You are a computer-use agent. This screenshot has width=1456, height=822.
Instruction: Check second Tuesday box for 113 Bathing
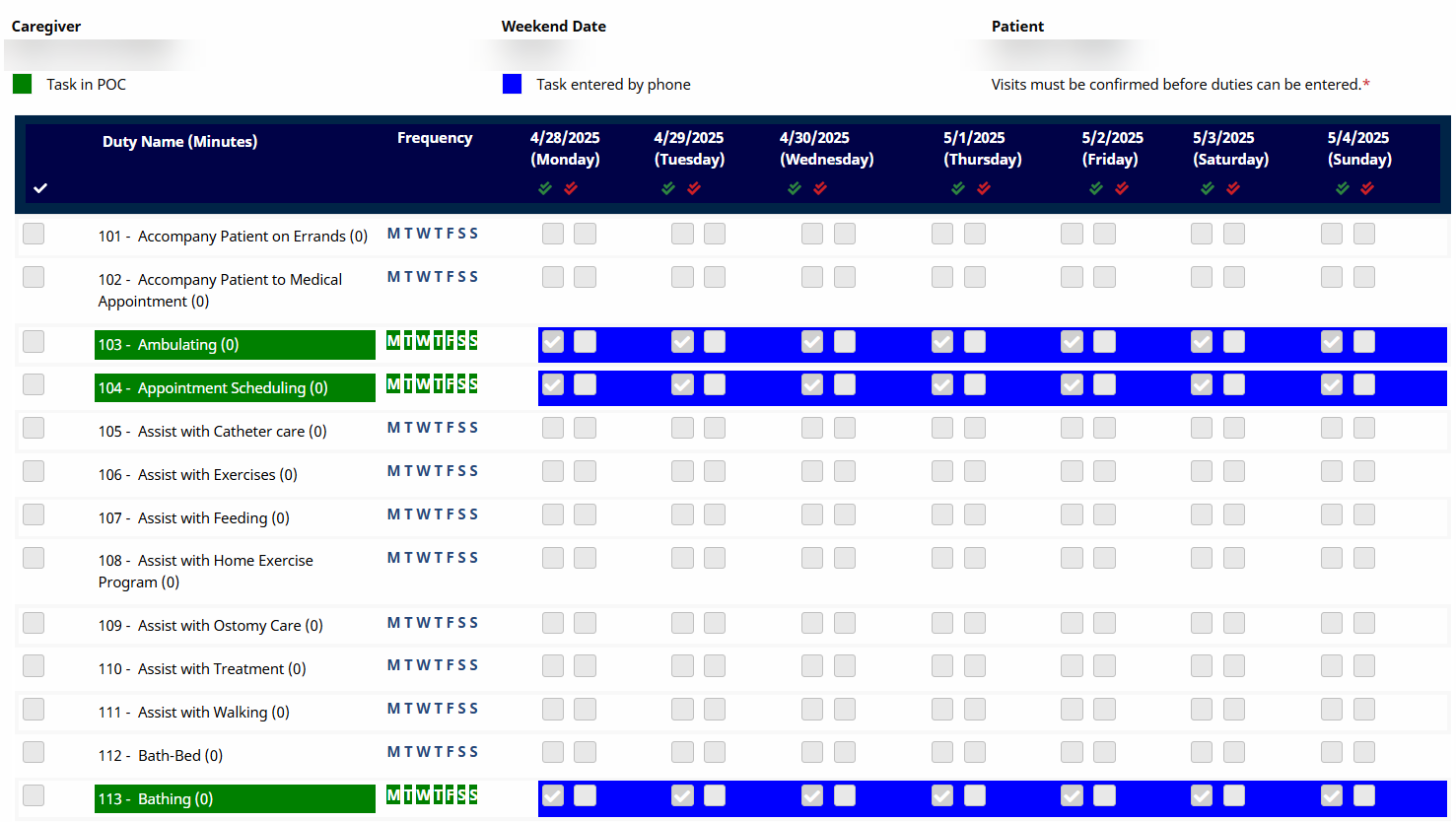click(x=715, y=795)
